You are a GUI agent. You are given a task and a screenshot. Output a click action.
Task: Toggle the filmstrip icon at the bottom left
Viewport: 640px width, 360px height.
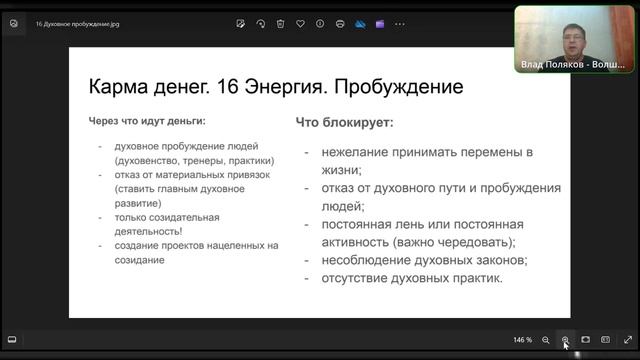pyautogui.click(x=12, y=340)
